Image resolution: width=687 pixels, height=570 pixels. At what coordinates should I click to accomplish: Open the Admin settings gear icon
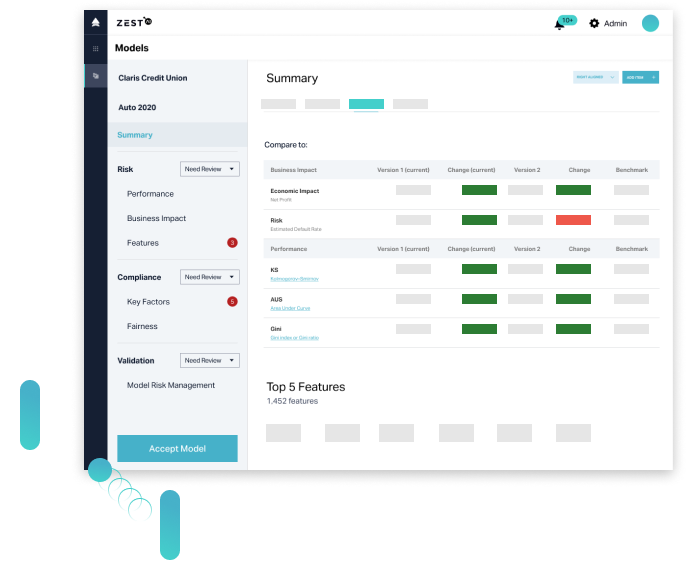[594, 23]
